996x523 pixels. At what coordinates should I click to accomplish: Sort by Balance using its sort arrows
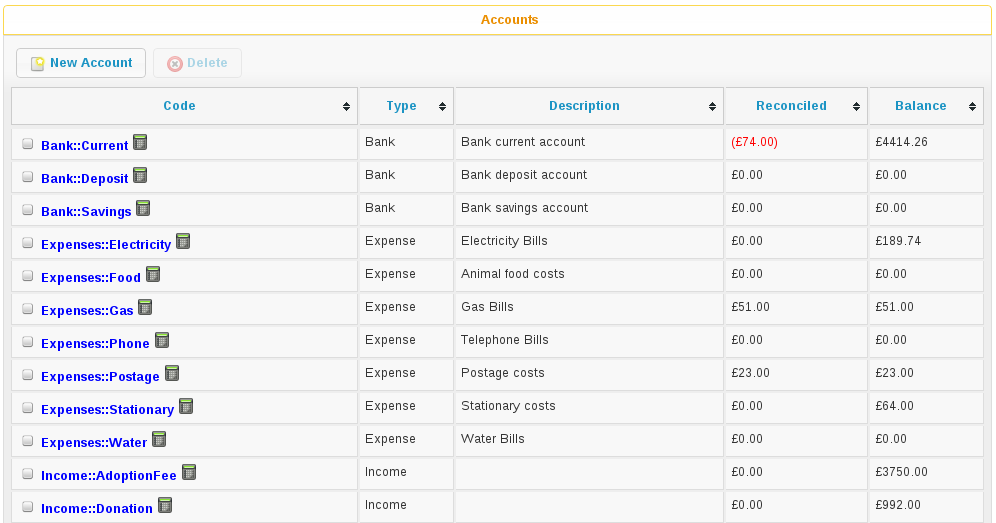click(971, 107)
